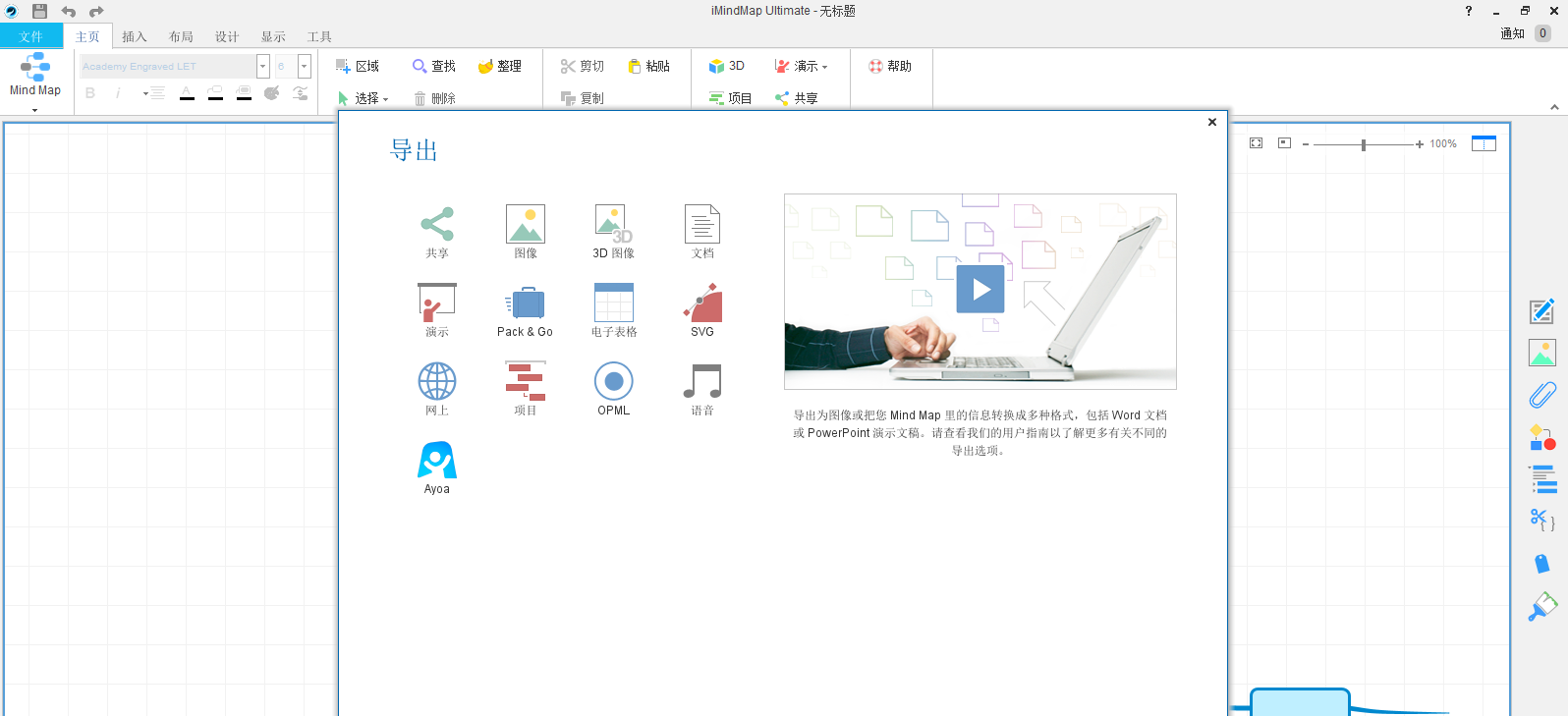Switch to the 插入 (Insert) tab
Image resolution: width=1568 pixels, height=716 pixels.
pyautogui.click(x=135, y=36)
